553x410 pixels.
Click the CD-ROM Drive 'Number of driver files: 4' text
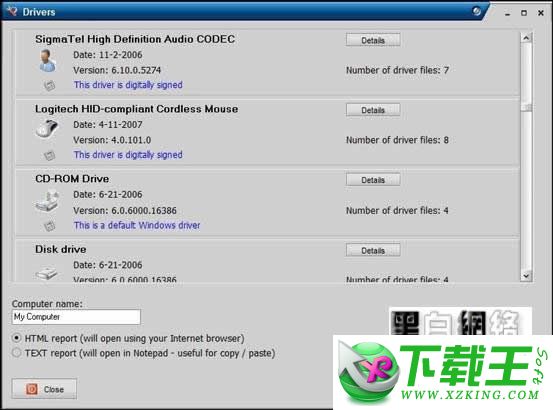tap(397, 210)
